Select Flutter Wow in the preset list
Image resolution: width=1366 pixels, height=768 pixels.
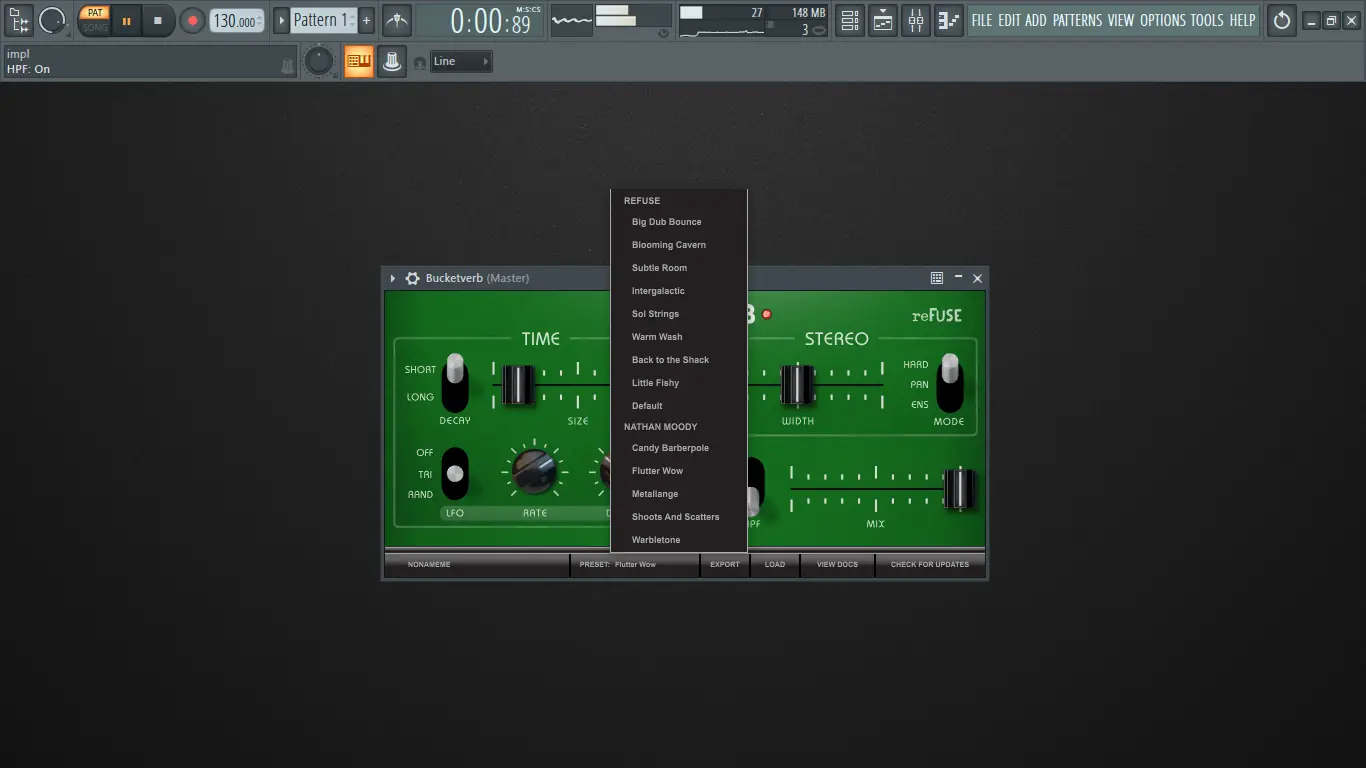coord(679,471)
